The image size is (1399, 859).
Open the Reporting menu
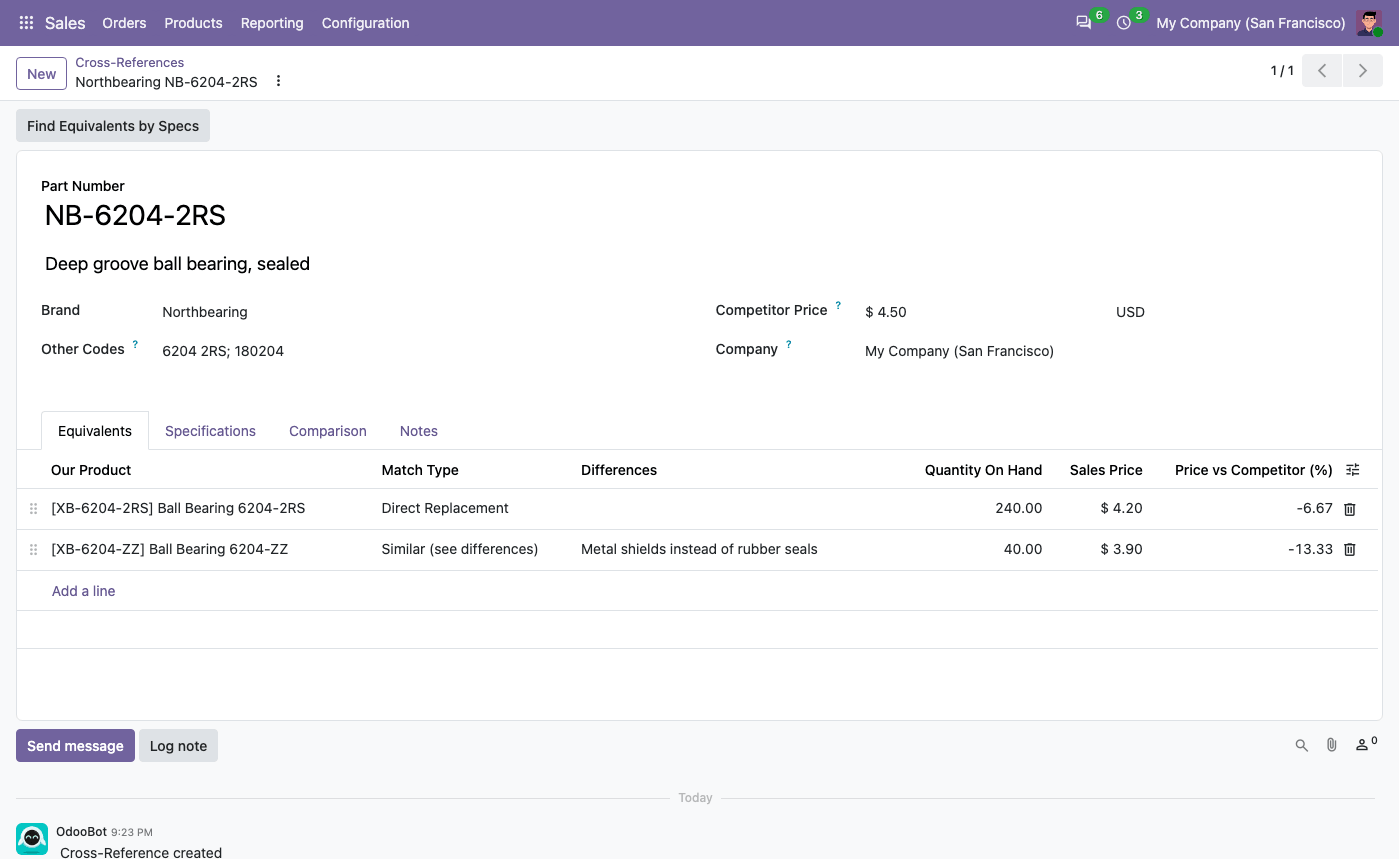click(x=272, y=23)
